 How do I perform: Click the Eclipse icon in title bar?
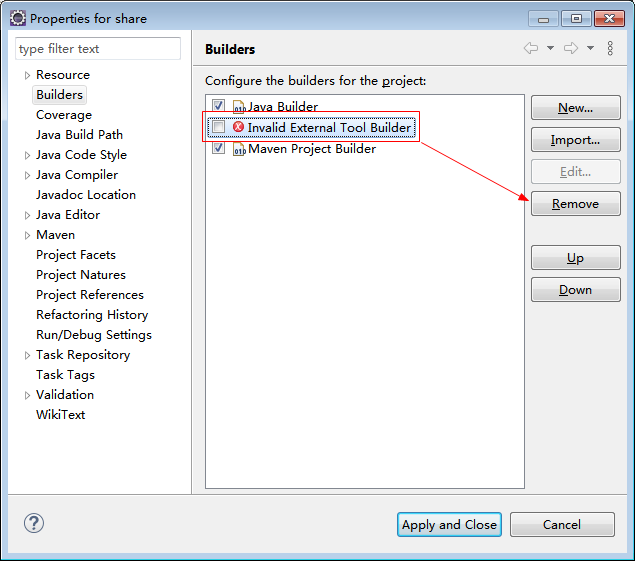click(x=18, y=18)
